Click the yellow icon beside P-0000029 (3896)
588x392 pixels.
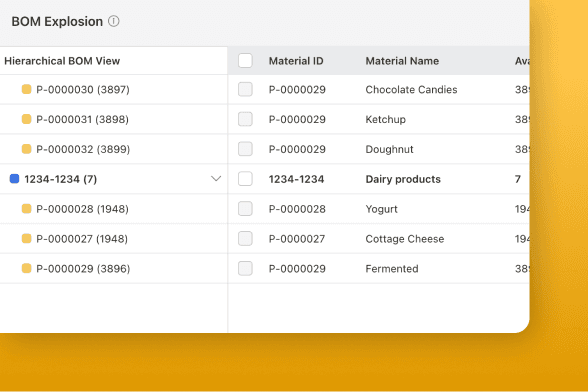[27, 268]
